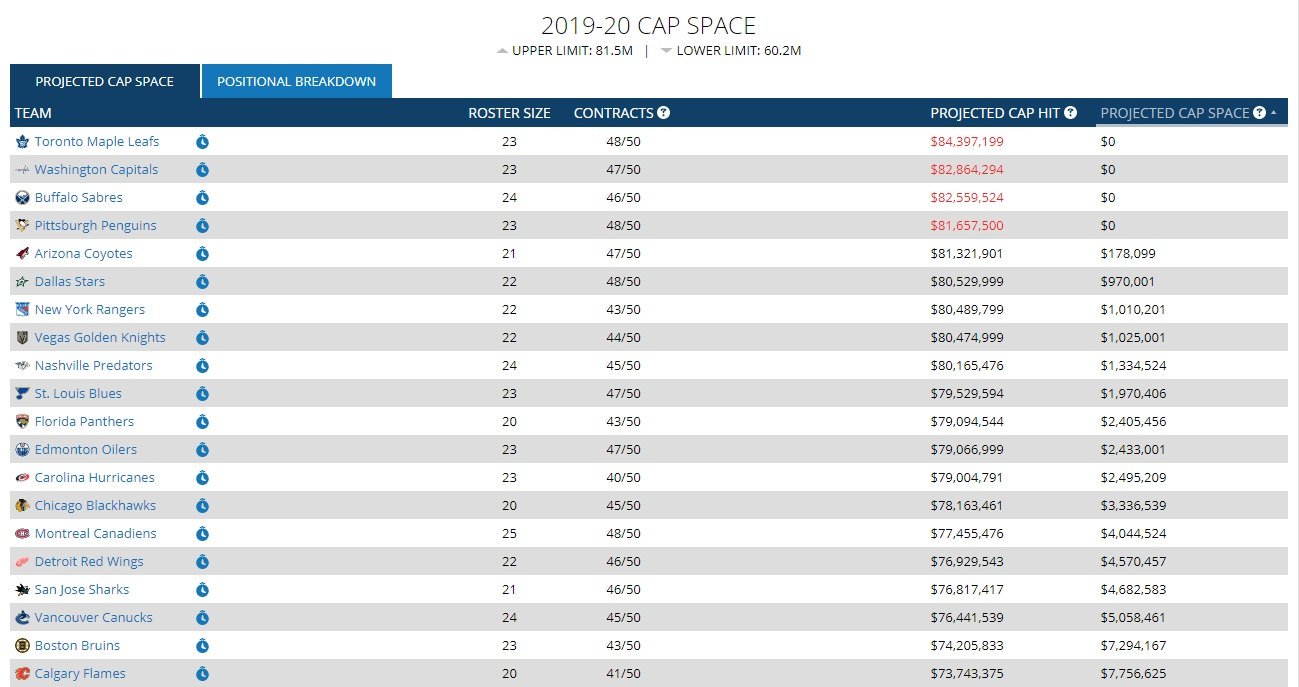
Task: Open the clock icon beside Dallas Stars
Action: coord(202,282)
